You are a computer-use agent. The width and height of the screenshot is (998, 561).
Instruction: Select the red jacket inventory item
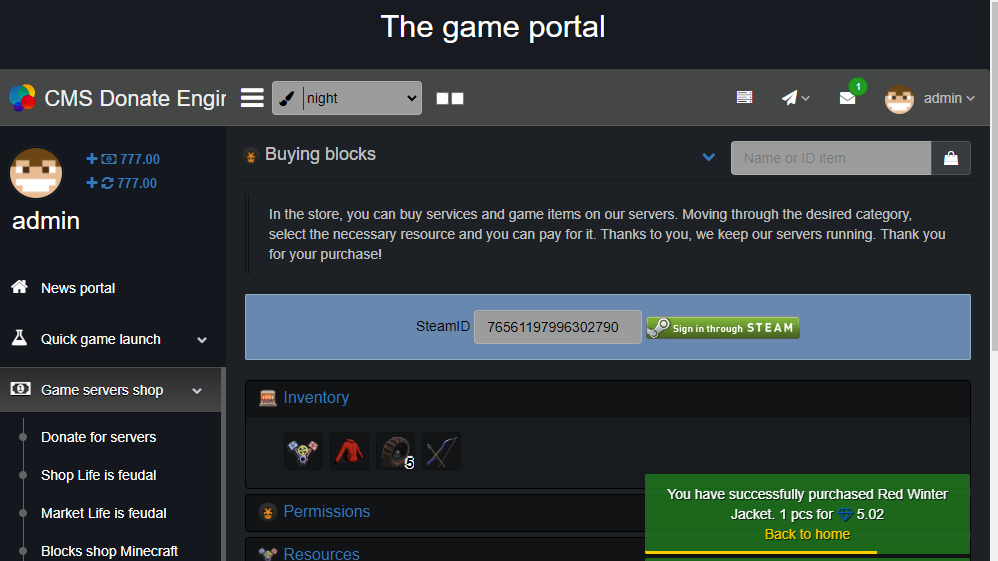click(350, 451)
